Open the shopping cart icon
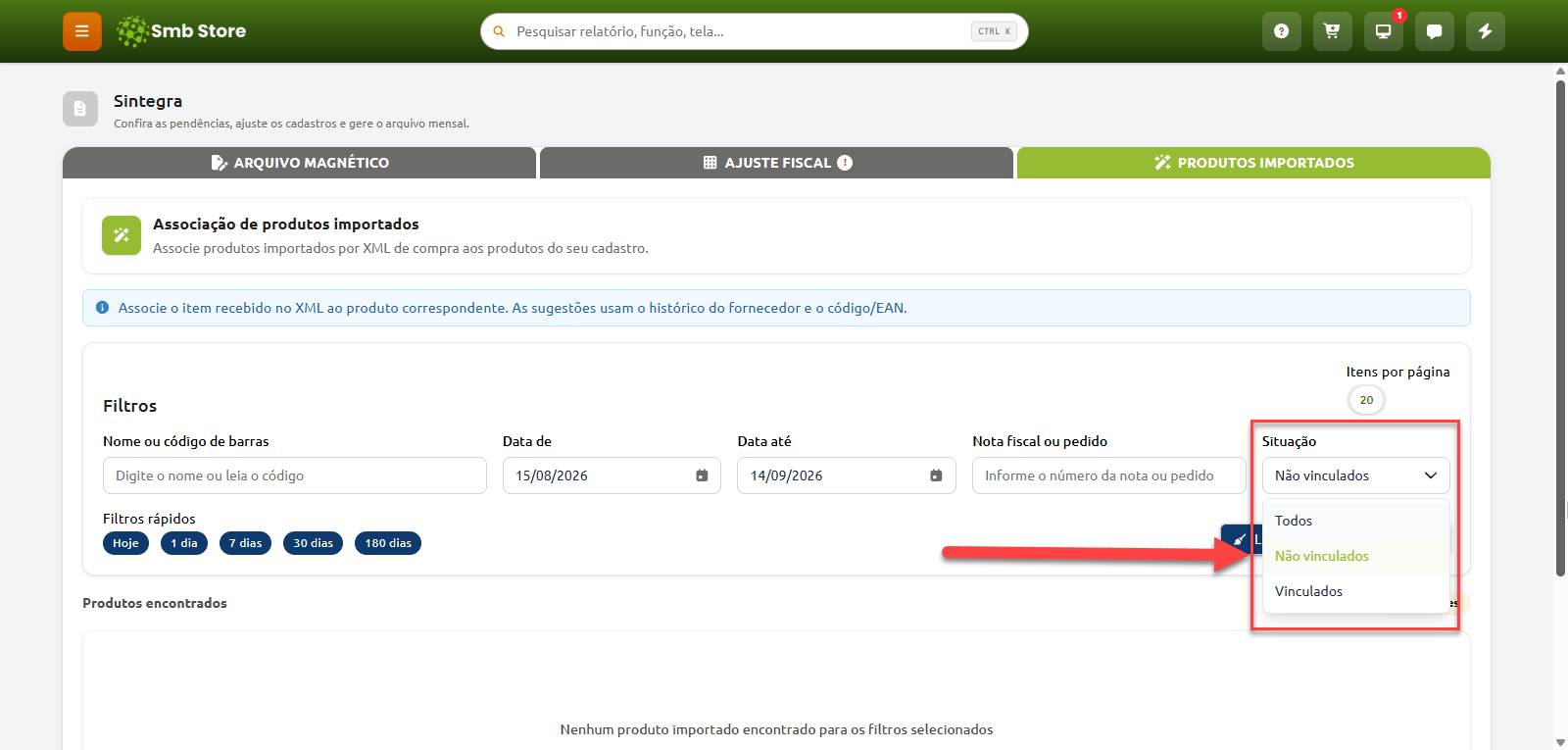Image resolution: width=1568 pixels, height=750 pixels. click(x=1332, y=31)
